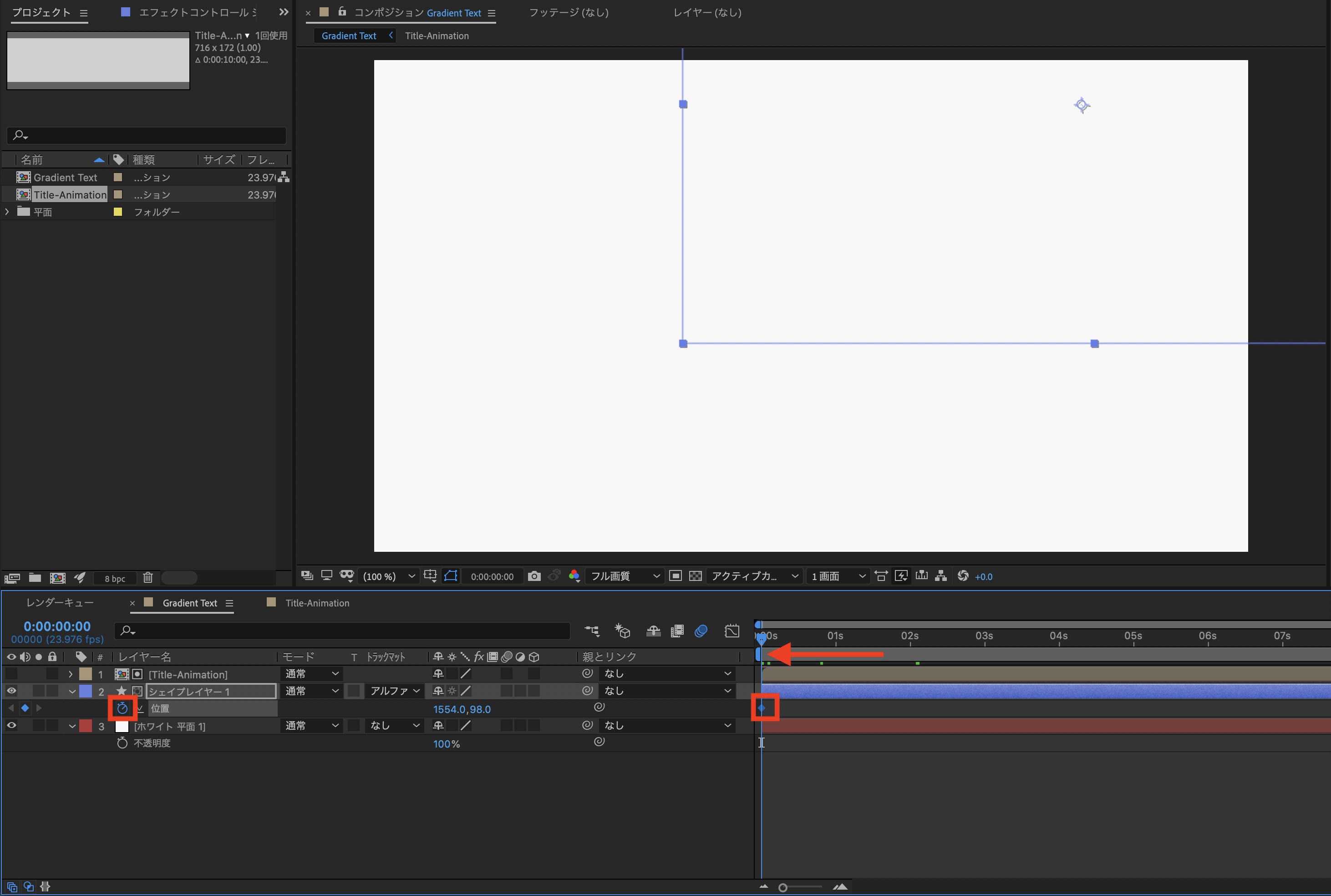Viewport: 1331px width, 896px height.
Task: Open alpha track matte dropdown
Action: pyautogui.click(x=395, y=691)
